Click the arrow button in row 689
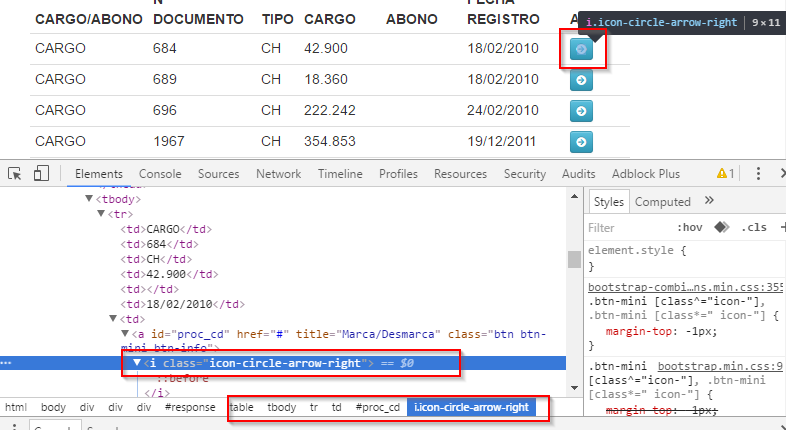Viewport: 786px width, 430px height. point(581,80)
